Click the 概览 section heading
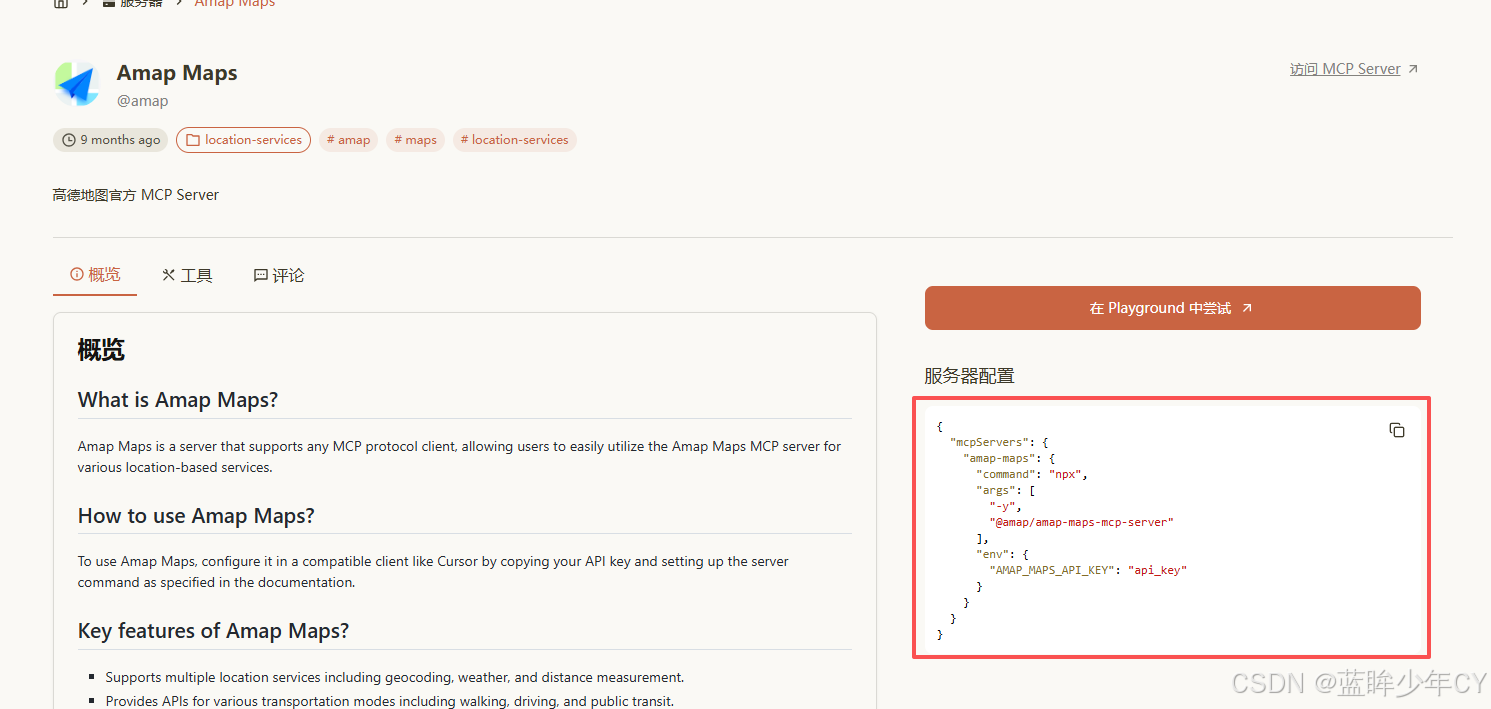1491x709 pixels. 101,350
